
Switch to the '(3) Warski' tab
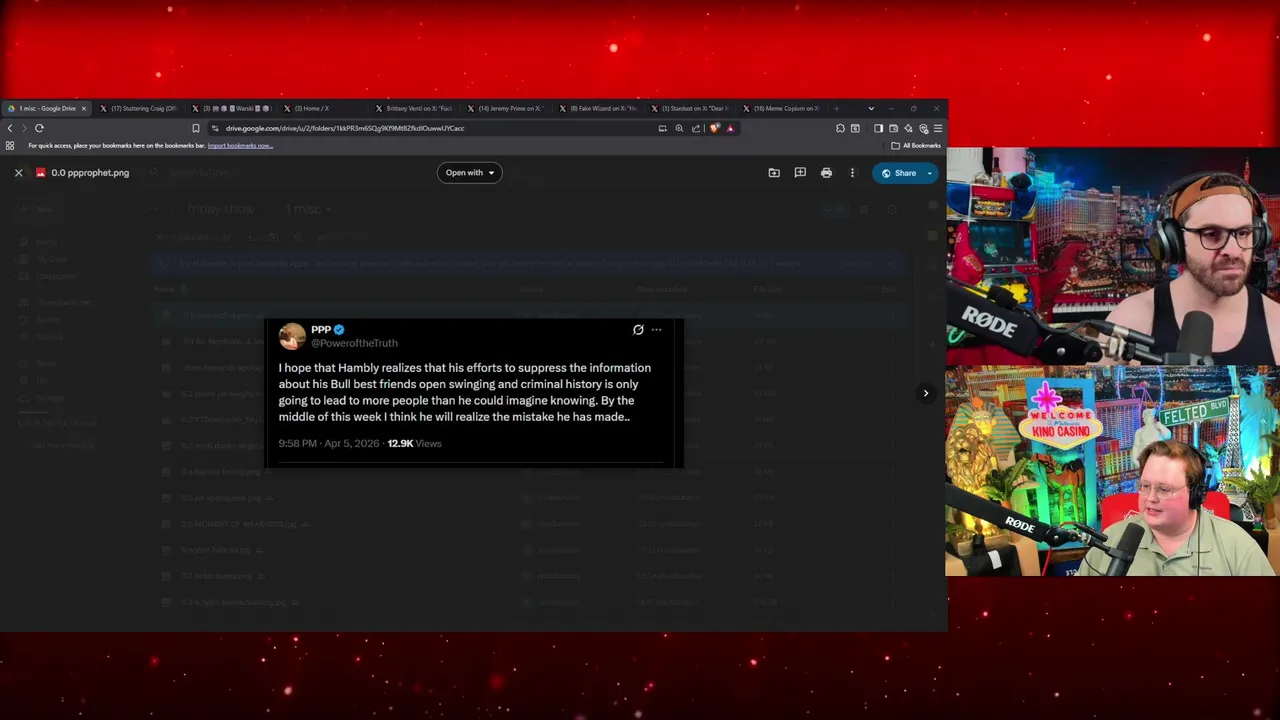click(x=232, y=108)
